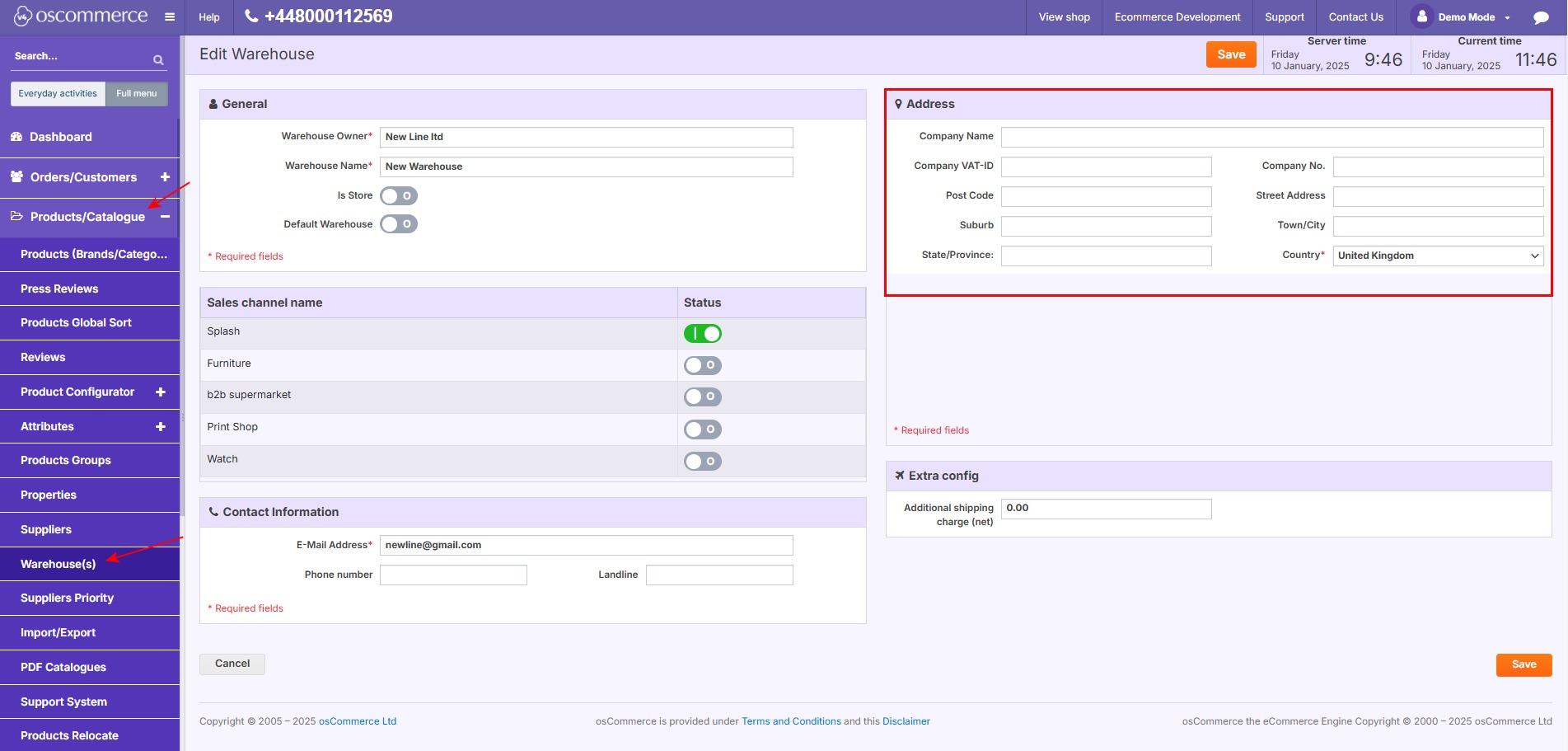
Task: Click the oscommerce logo icon
Action: click(x=22, y=16)
